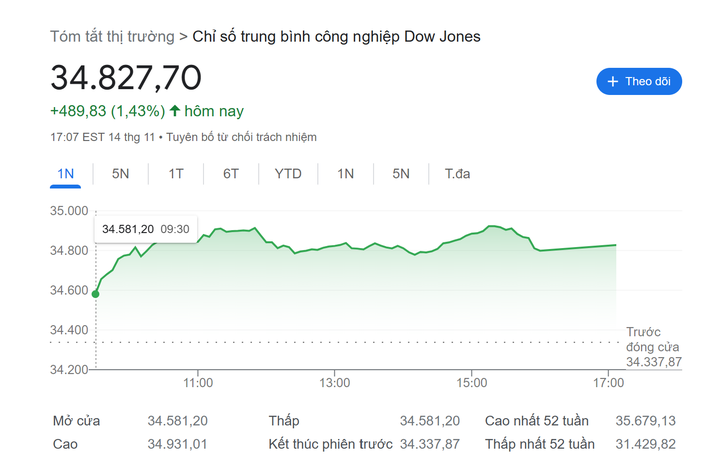Click the Trước đóng cửa 34.337,87 label
720x470 pixels.
654,347
